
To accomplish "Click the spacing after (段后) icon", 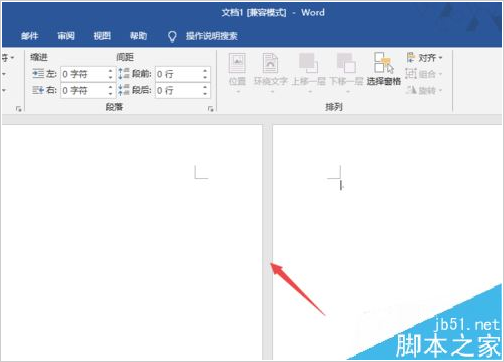I will [124, 90].
